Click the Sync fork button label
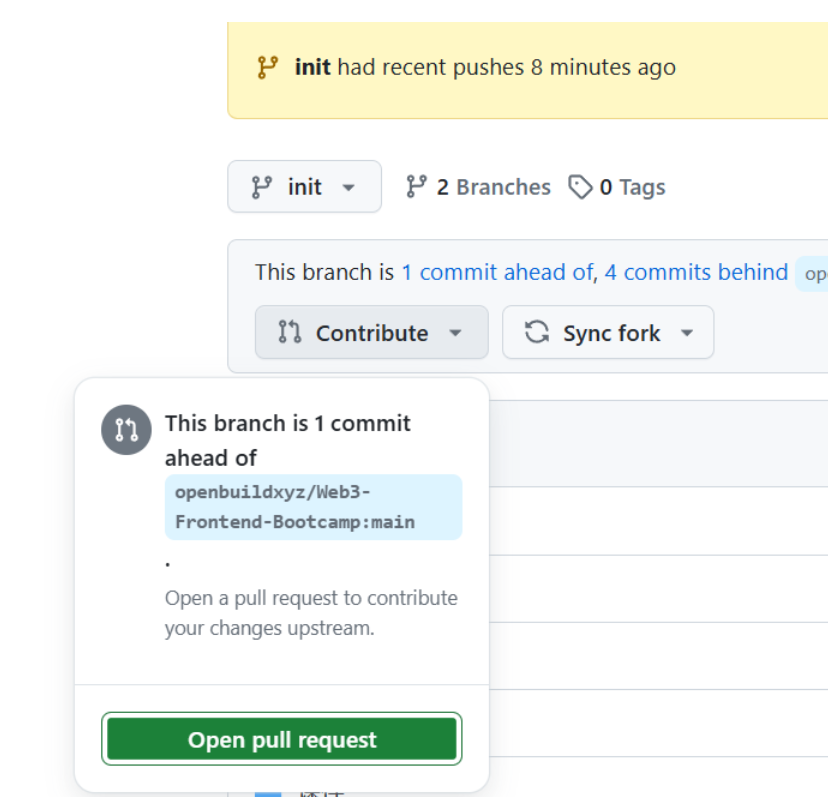828x797 pixels. click(611, 333)
